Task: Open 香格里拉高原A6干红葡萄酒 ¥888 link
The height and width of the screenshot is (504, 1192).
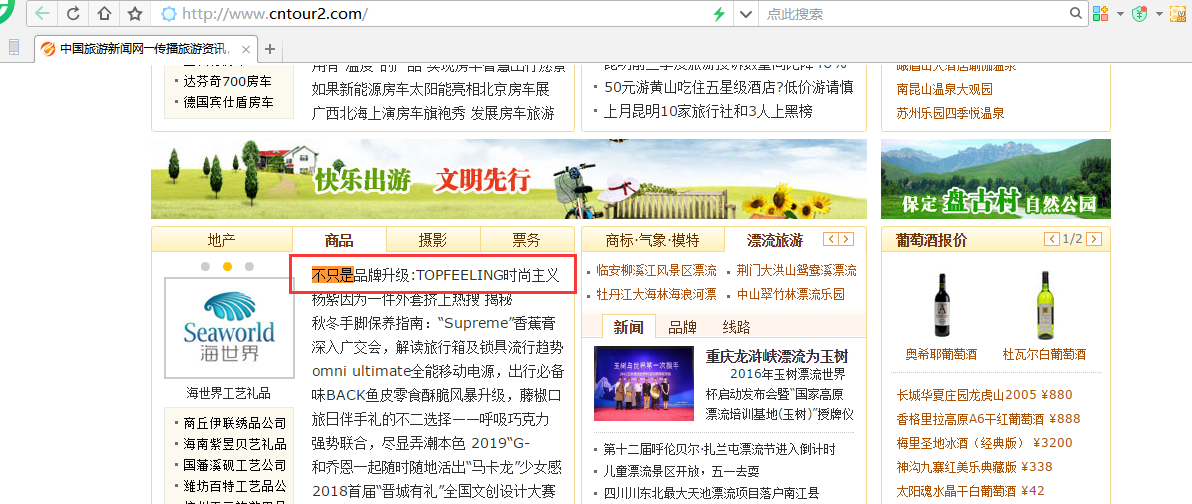Action: point(989,419)
